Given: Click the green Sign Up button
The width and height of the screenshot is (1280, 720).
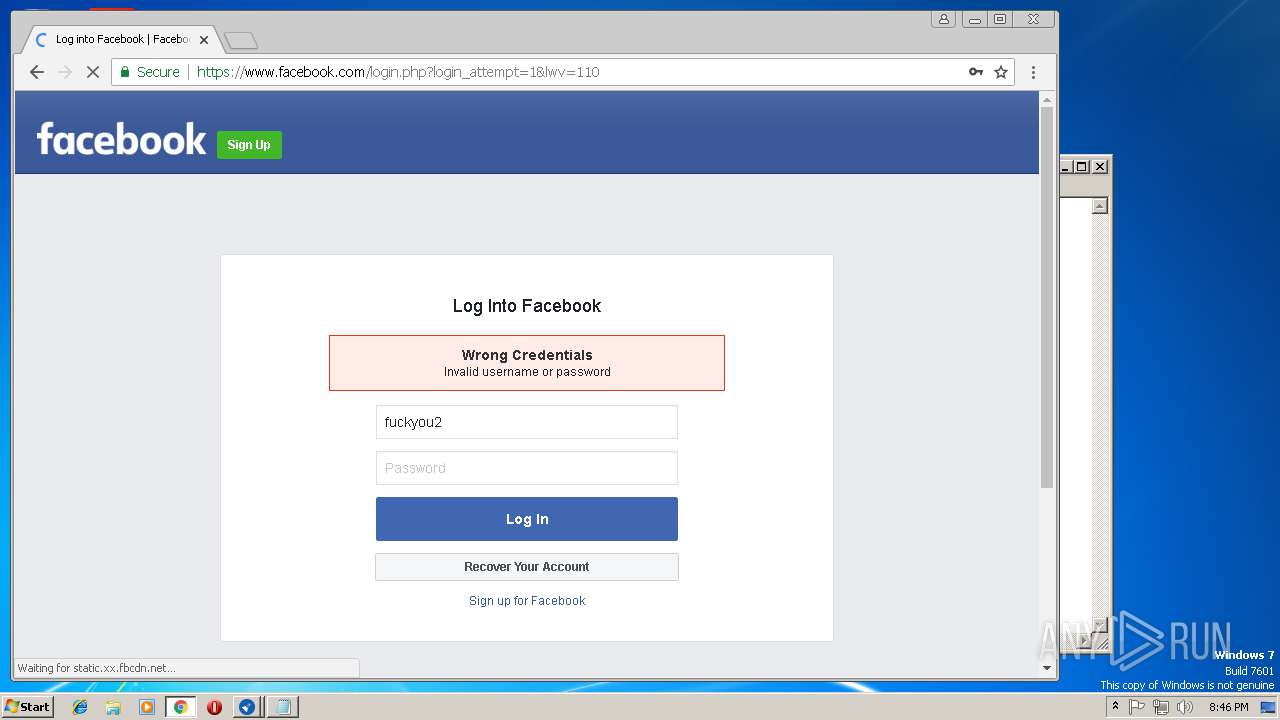Looking at the screenshot, I should point(249,145).
